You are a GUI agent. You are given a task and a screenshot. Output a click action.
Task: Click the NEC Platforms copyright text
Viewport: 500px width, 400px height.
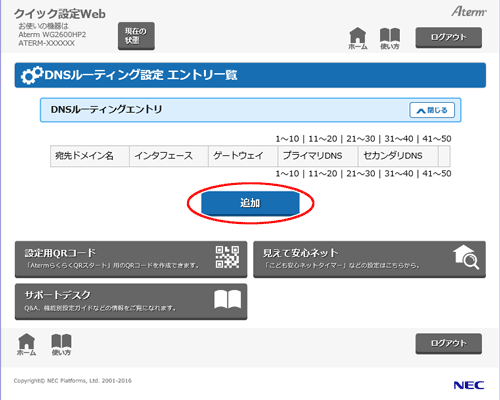pos(73,381)
